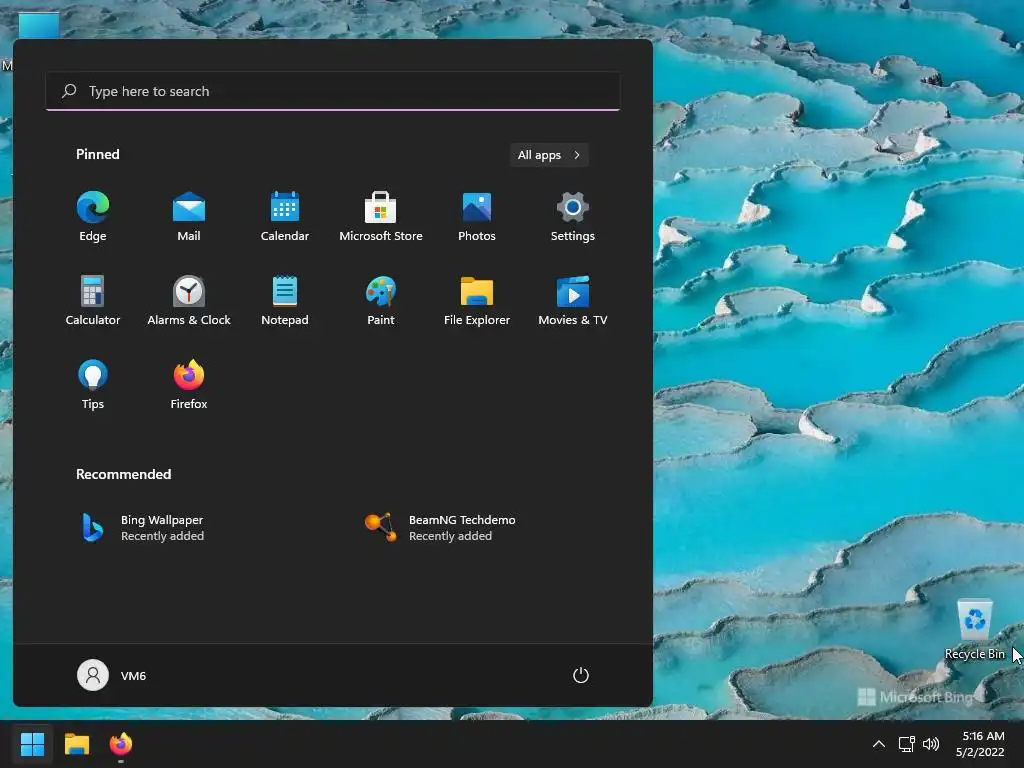The height and width of the screenshot is (768, 1024).
Task: Open File Explorer from pinned apps
Action: click(x=477, y=300)
